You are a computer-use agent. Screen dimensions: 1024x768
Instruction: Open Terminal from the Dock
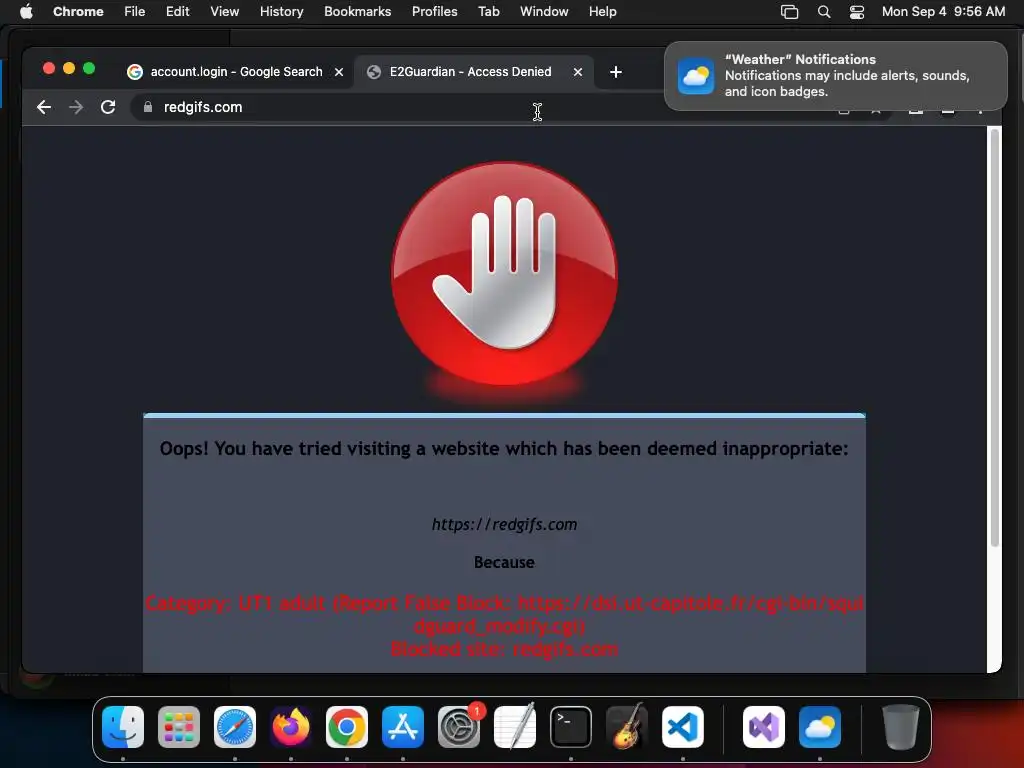(x=571, y=727)
